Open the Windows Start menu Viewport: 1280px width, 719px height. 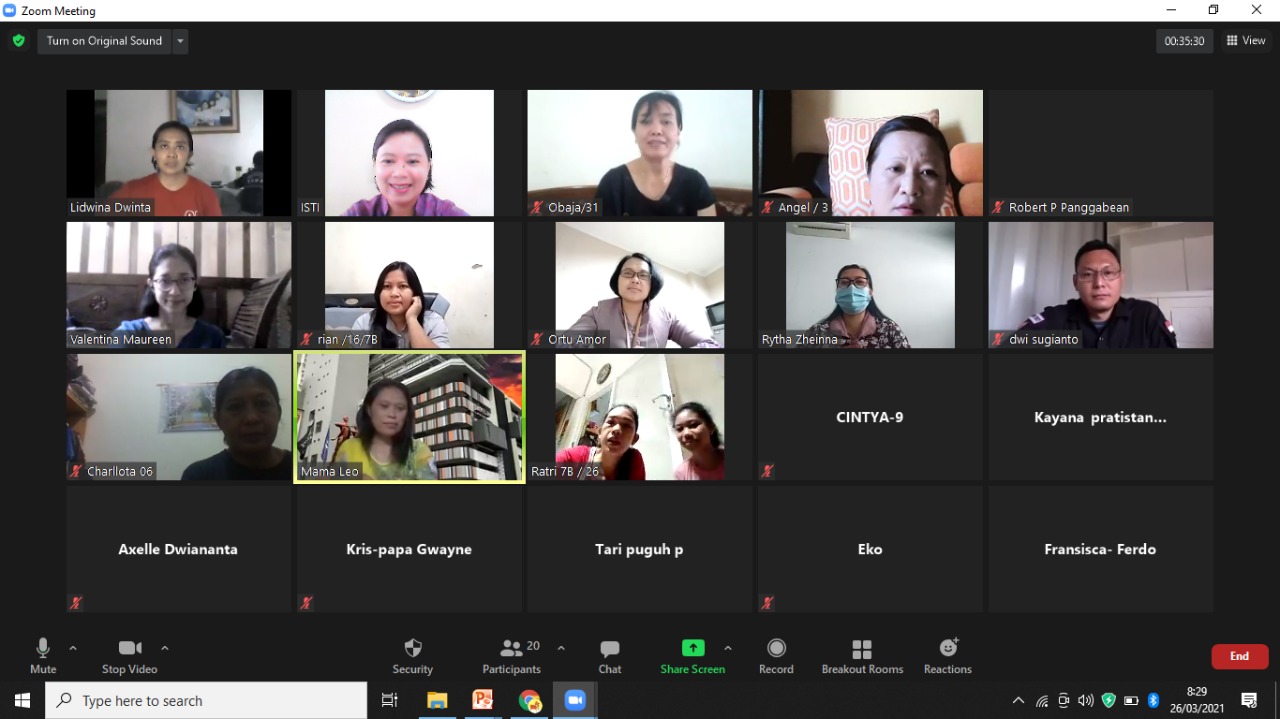tap(22, 700)
